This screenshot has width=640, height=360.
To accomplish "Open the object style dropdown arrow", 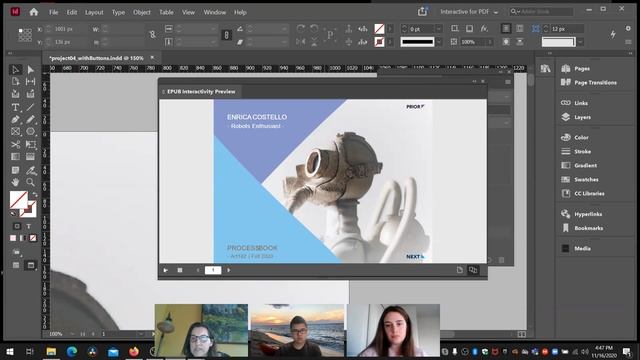I will (580, 42).
